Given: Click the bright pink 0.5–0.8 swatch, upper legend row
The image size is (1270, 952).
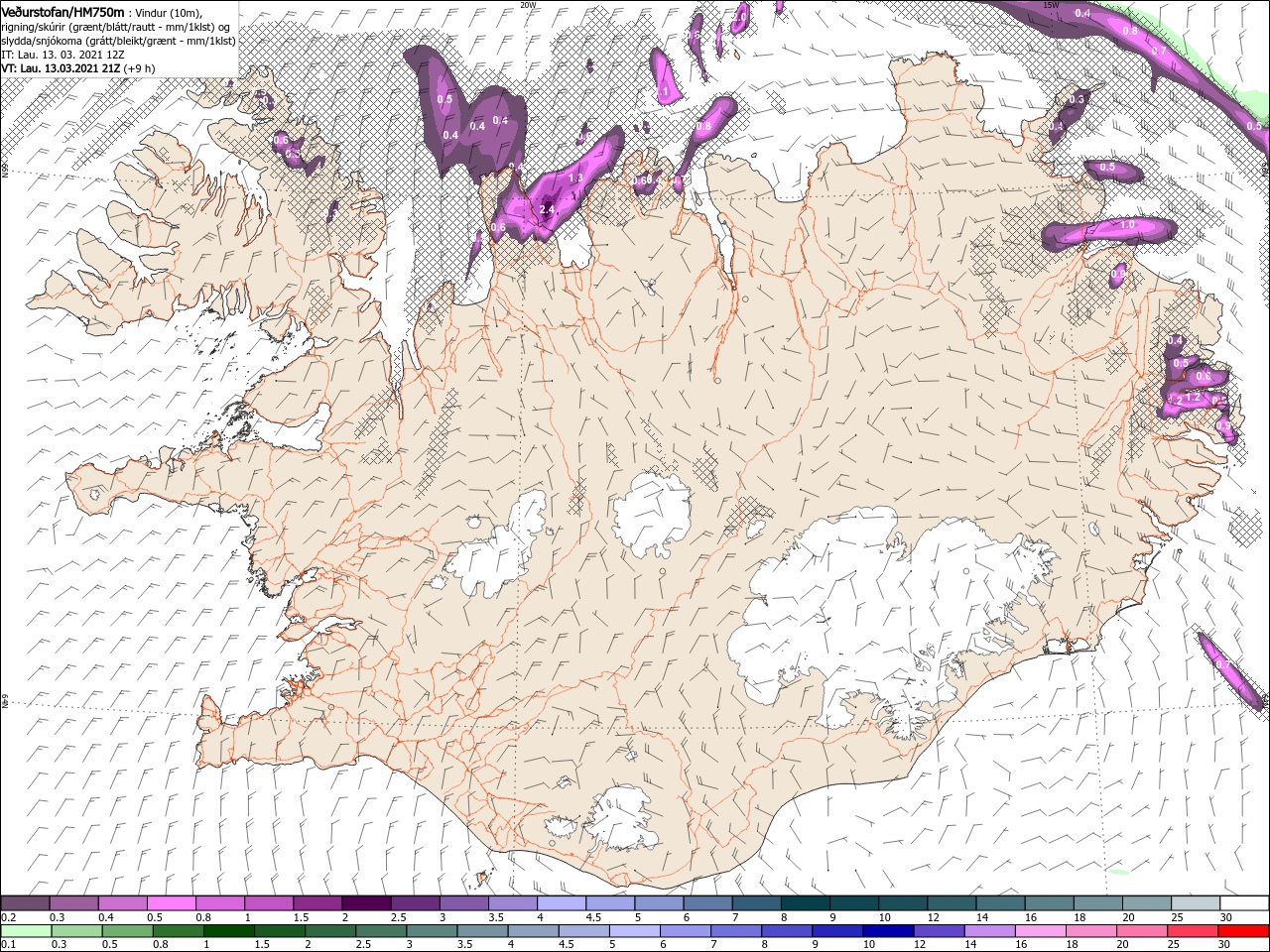Looking at the screenshot, I should tap(171, 902).
